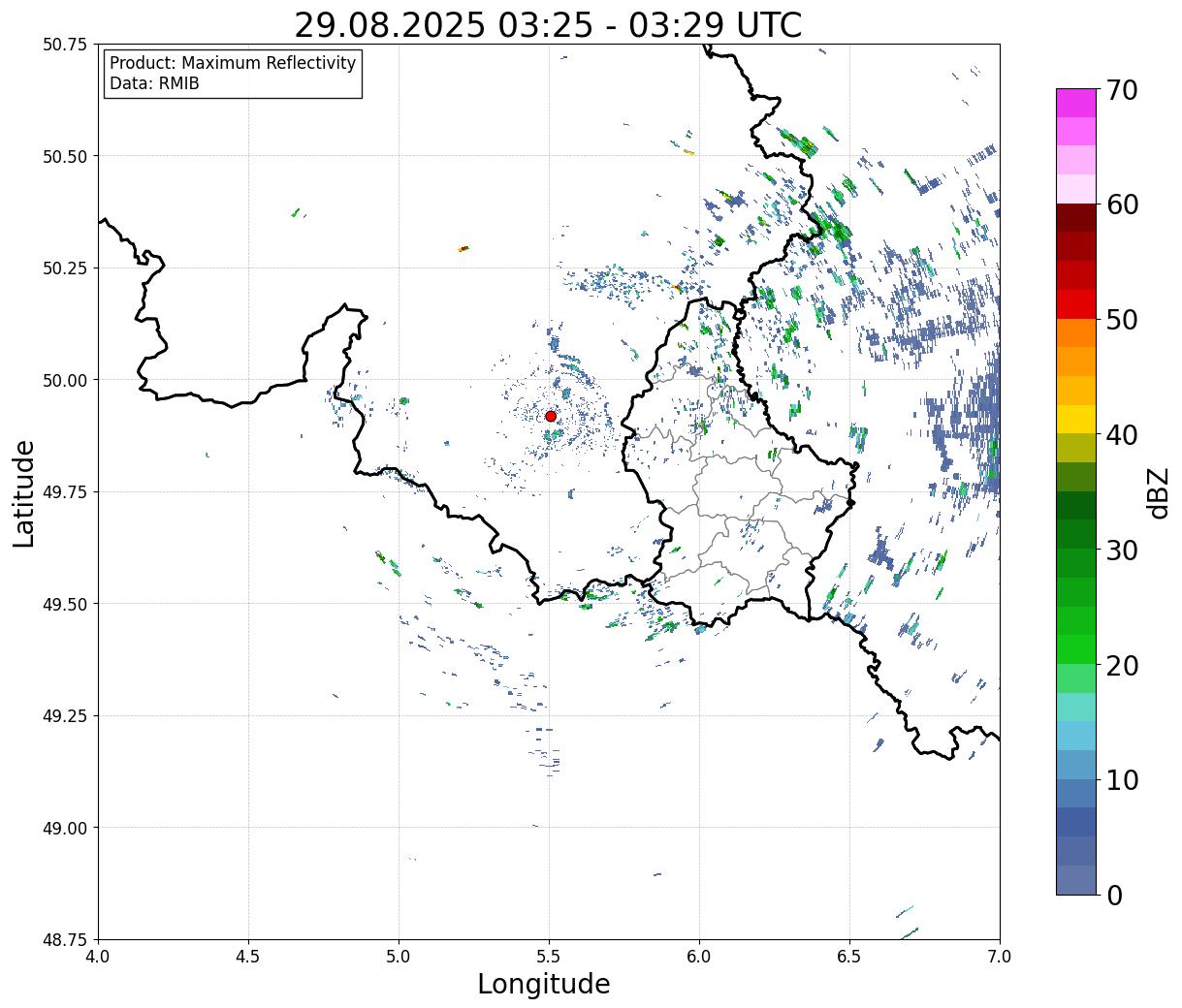Click the "Product: Maximum Reflectivity" text
Viewport: 1182px width, 1008px height.
pos(233,63)
